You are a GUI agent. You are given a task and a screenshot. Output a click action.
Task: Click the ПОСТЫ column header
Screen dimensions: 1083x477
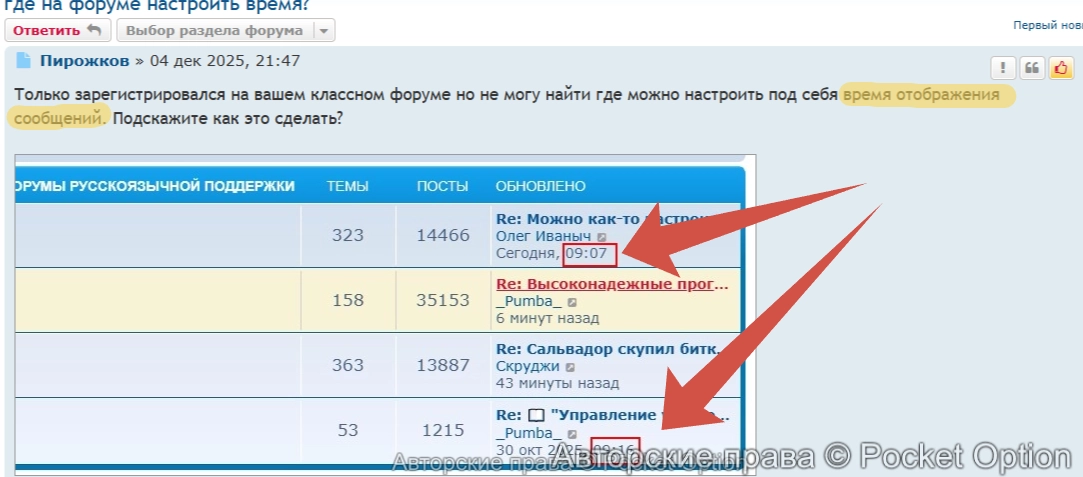coord(442,186)
